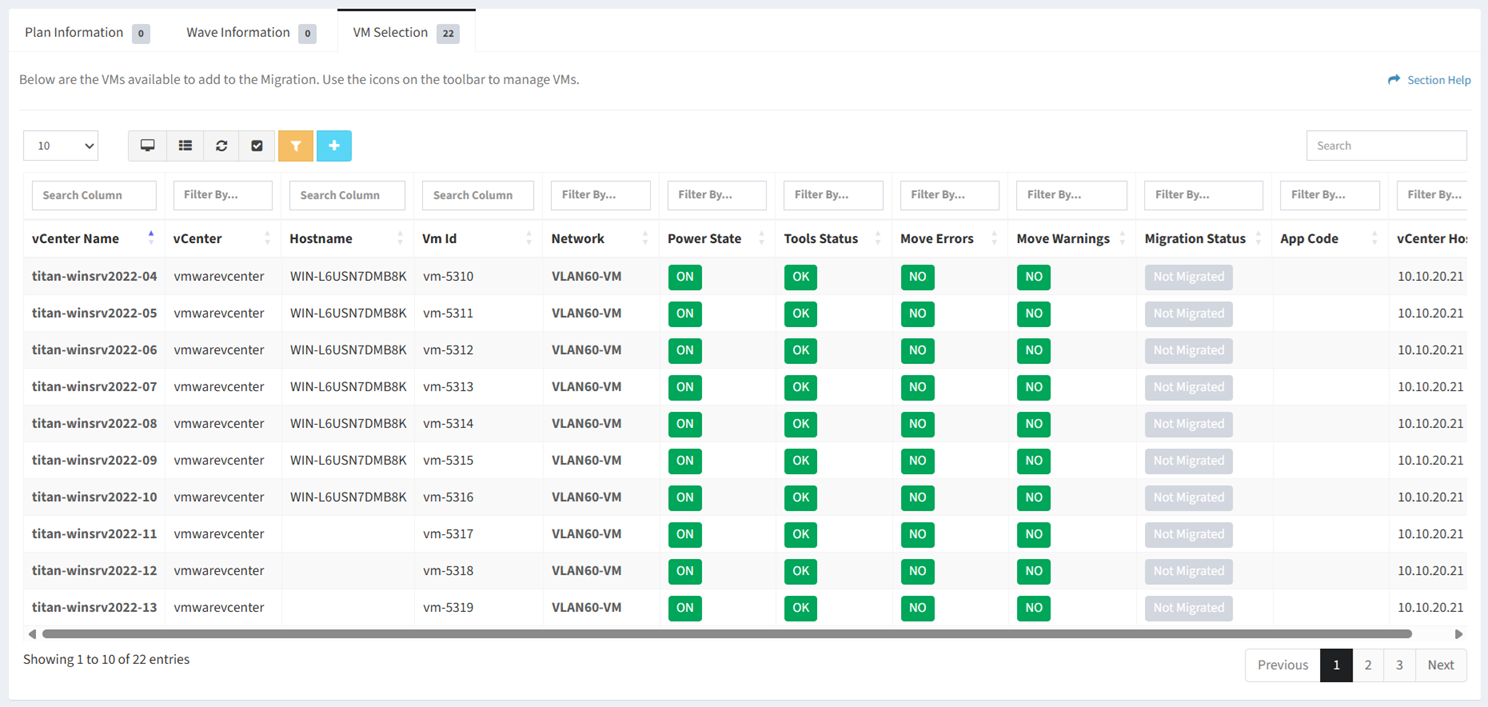The height and width of the screenshot is (707, 1488).
Task: Select the VM Selection tab
Action: (406, 32)
